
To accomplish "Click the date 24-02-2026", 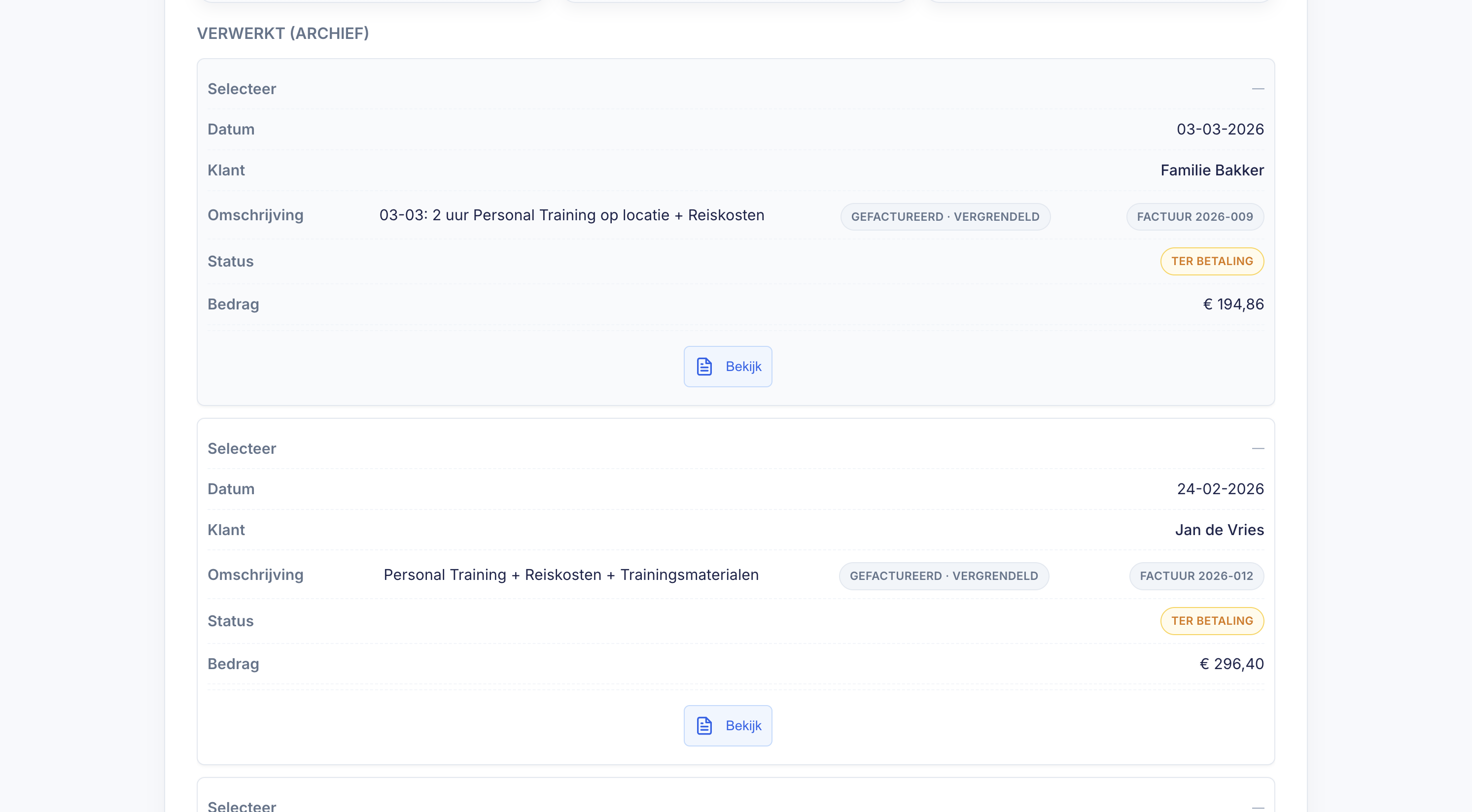I will click(x=1220, y=489).
